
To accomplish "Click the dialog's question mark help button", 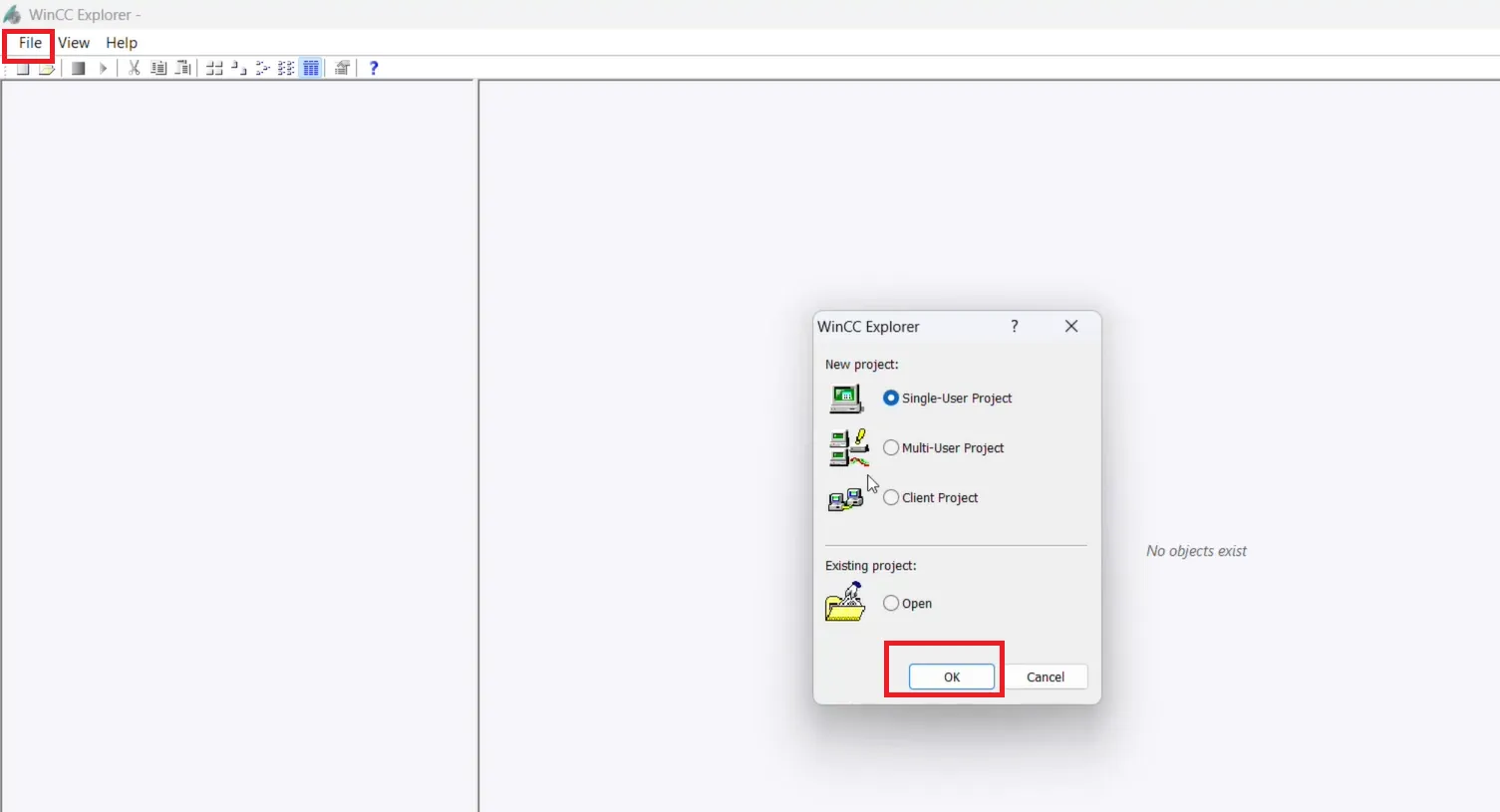I will click(1015, 326).
